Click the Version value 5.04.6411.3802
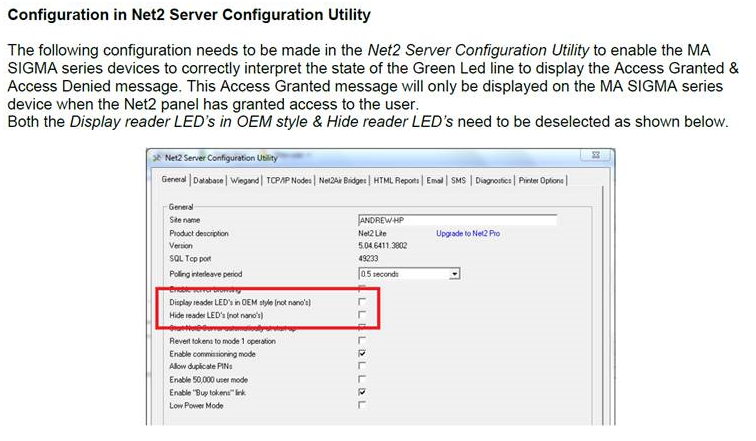This screenshot has height=441, width=756. pyautogui.click(x=382, y=246)
